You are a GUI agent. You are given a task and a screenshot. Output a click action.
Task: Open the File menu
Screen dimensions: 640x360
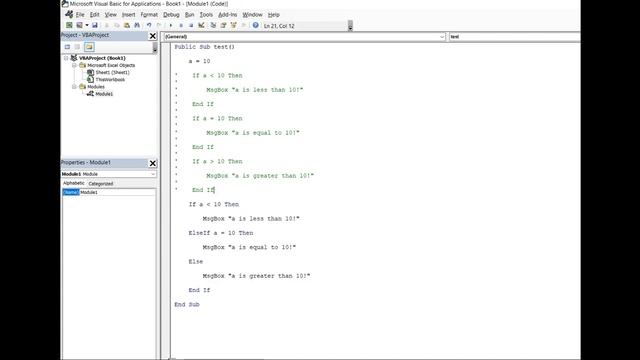80,15
